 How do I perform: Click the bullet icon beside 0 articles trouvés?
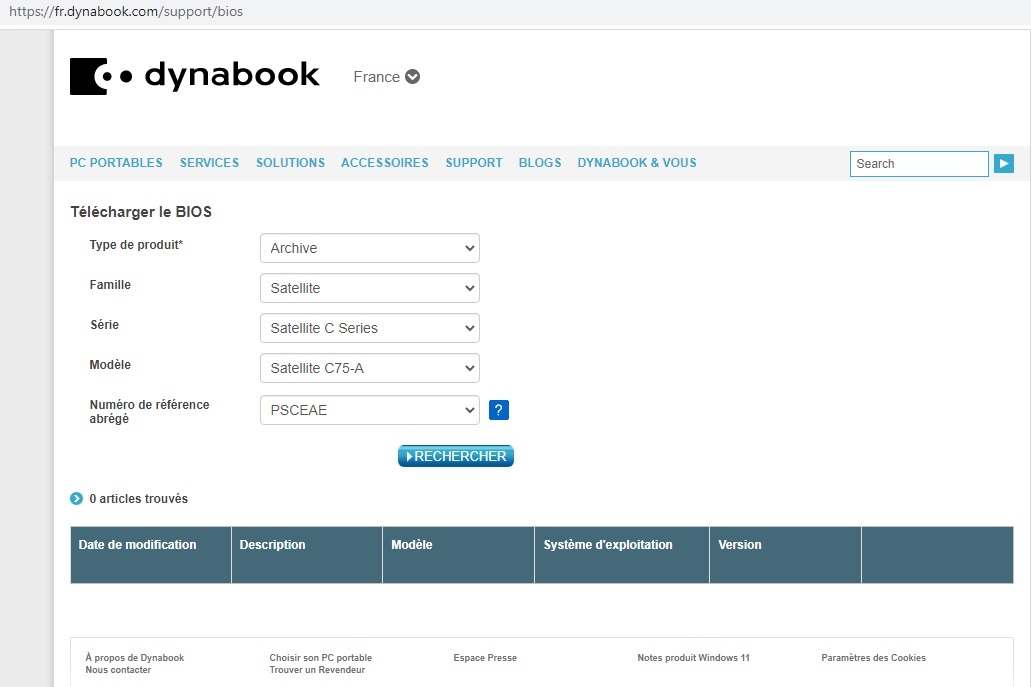[76, 498]
